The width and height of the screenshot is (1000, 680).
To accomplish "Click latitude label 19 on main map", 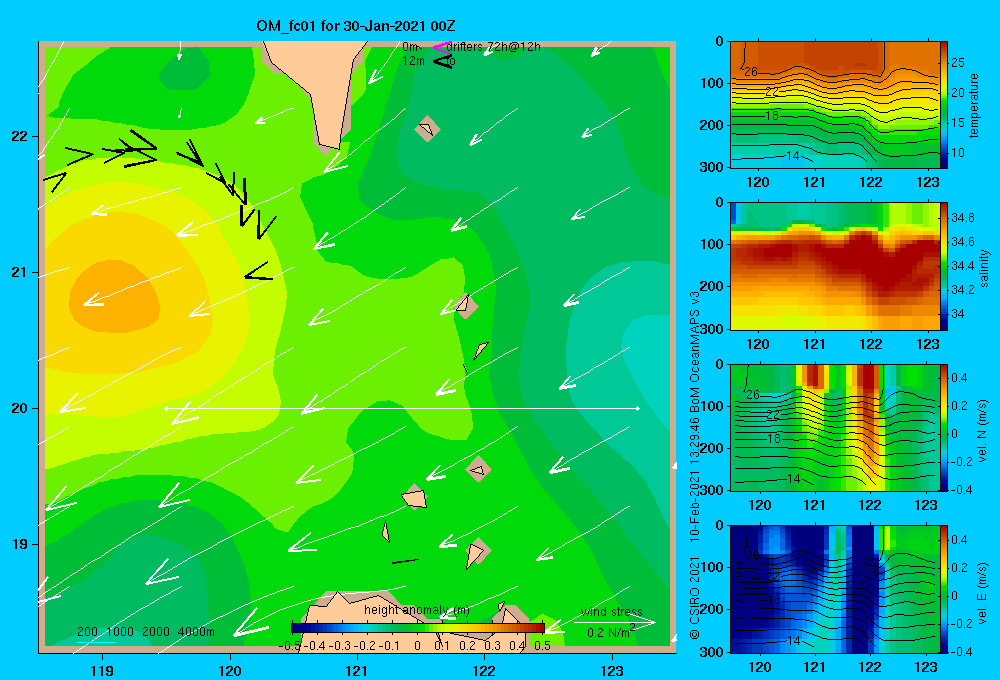I will tap(19, 544).
